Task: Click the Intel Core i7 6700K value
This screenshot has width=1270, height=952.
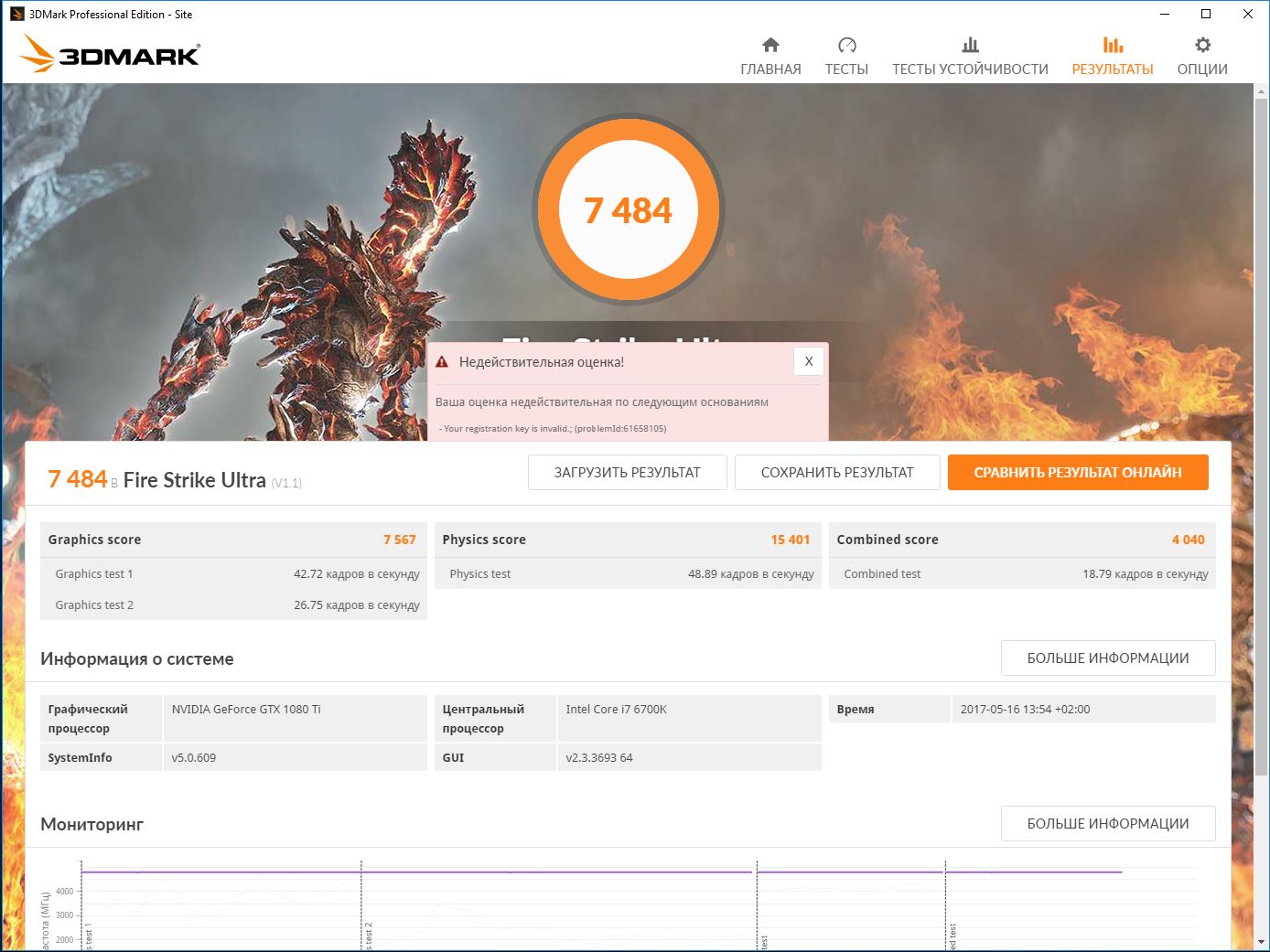Action: pyautogui.click(x=617, y=710)
